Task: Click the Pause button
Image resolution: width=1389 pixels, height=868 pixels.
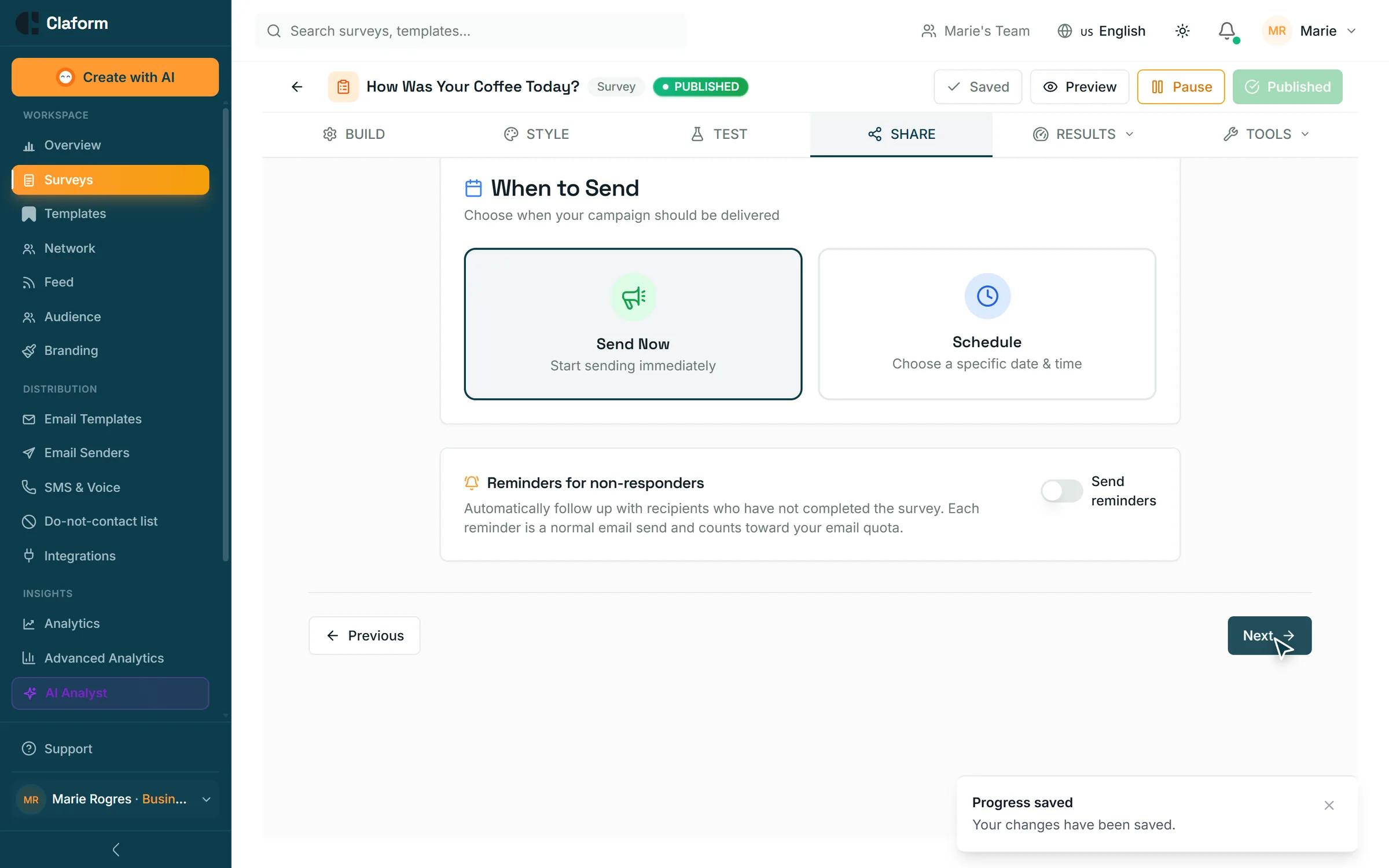Action: pos(1181,87)
